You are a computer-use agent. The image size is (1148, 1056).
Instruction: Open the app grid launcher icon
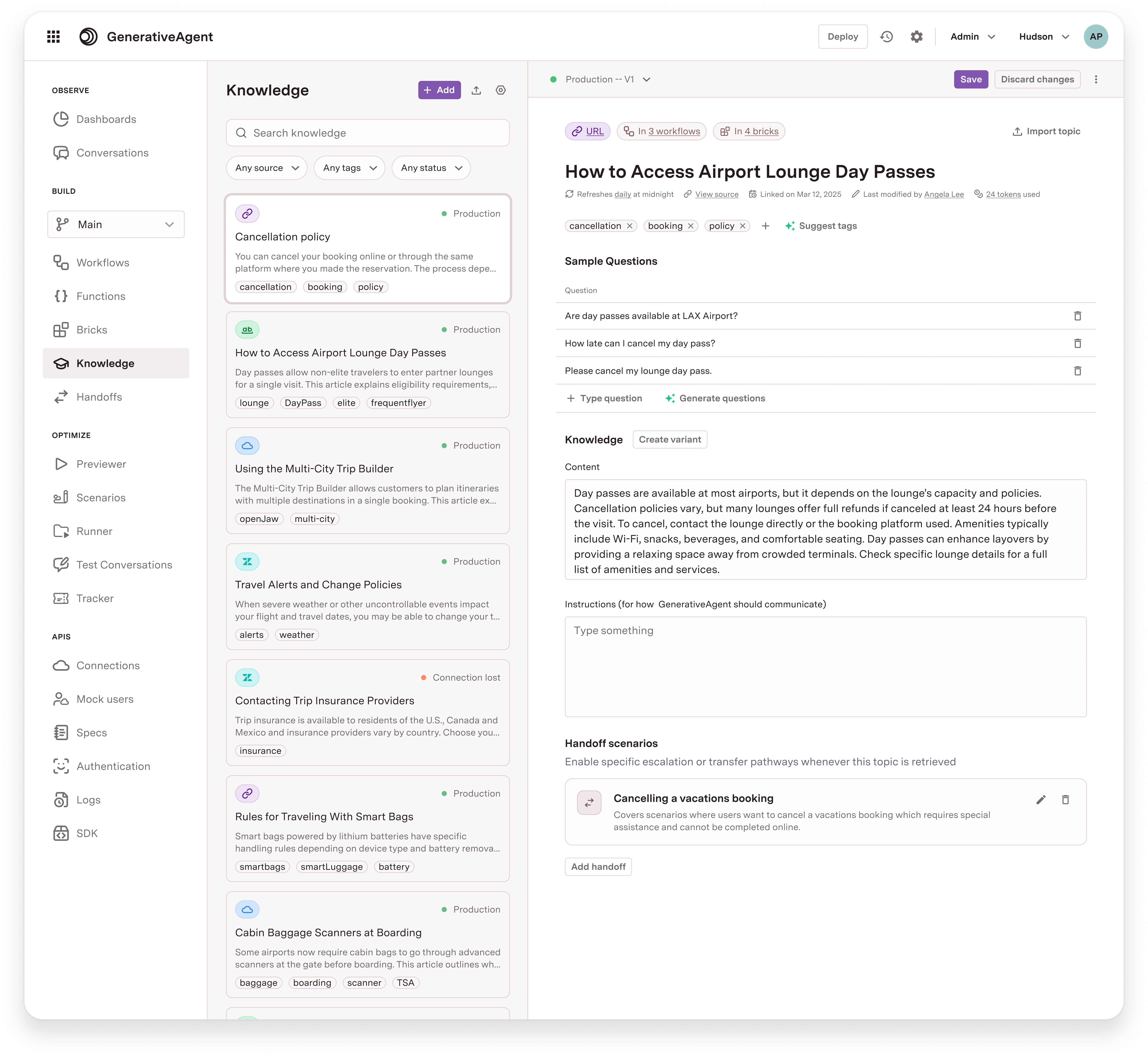(x=53, y=37)
